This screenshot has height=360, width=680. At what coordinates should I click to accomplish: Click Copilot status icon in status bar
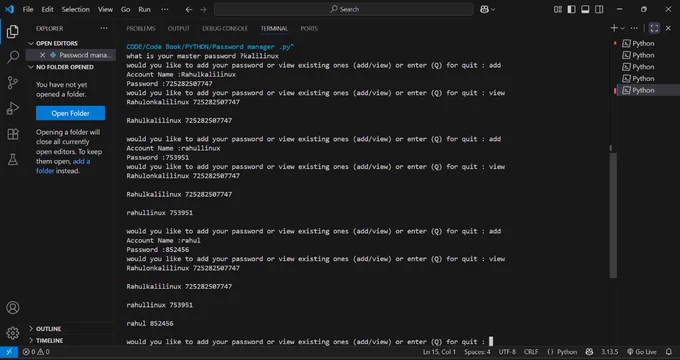589,352
